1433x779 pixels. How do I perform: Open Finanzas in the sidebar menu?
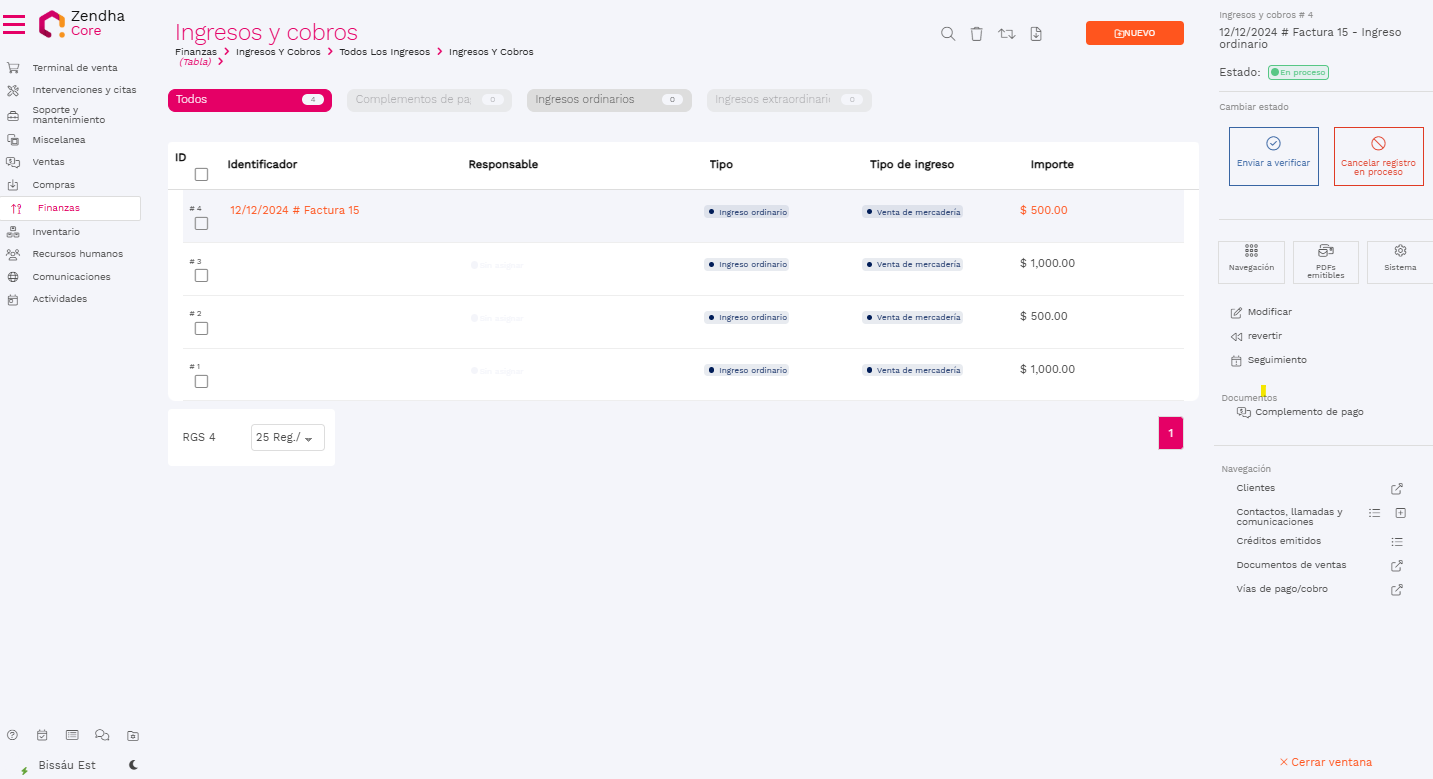(x=58, y=208)
